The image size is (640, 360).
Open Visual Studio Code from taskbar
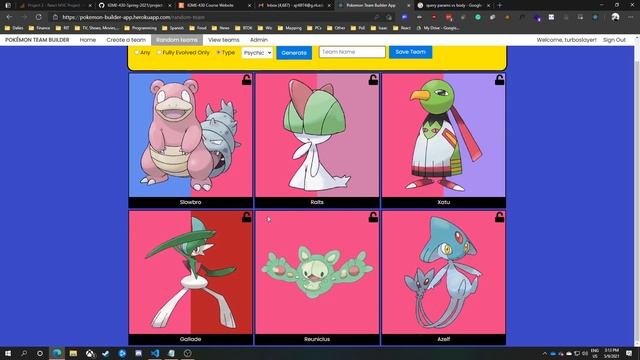pos(155,353)
